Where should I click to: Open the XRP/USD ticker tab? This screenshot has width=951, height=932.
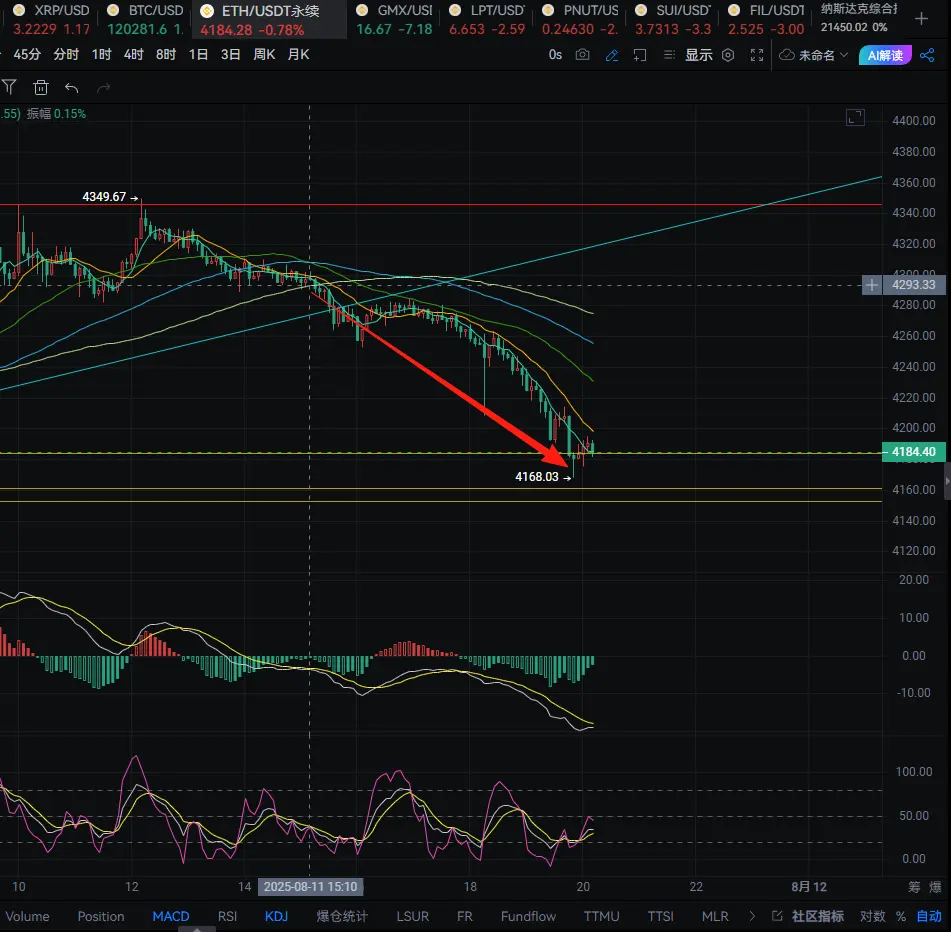click(x=51, y=19)
